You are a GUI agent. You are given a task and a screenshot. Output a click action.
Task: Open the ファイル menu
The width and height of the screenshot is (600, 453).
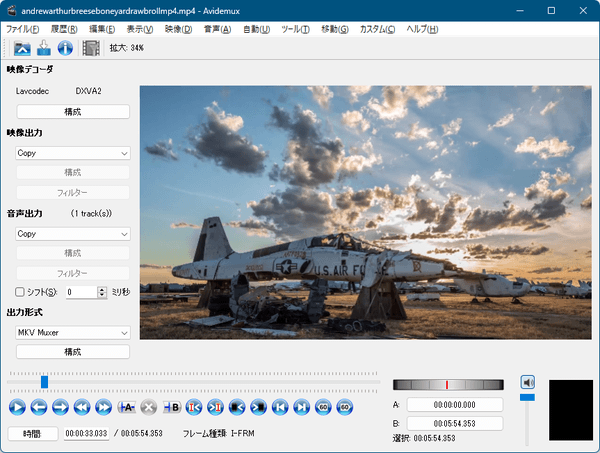pyautogui.click(x=22, y=29)
